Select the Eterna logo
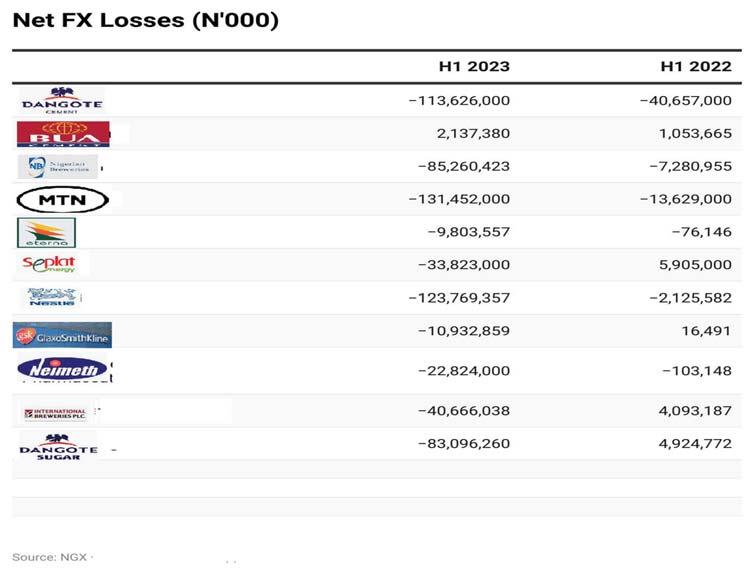This screenshot has width=754, height=572. pos(46,232)
